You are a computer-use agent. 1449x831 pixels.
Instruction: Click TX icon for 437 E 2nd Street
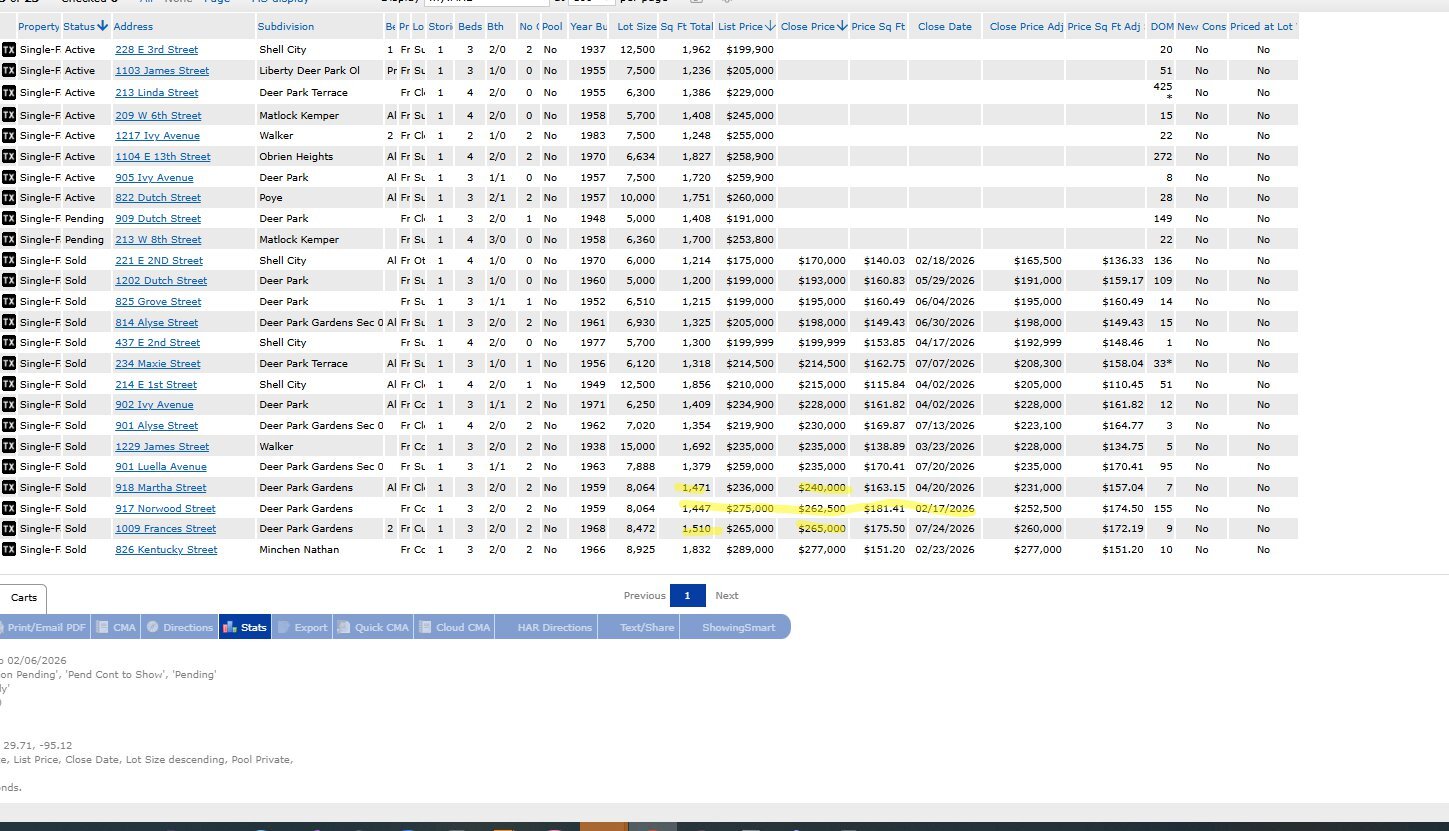tap(9, 342)
